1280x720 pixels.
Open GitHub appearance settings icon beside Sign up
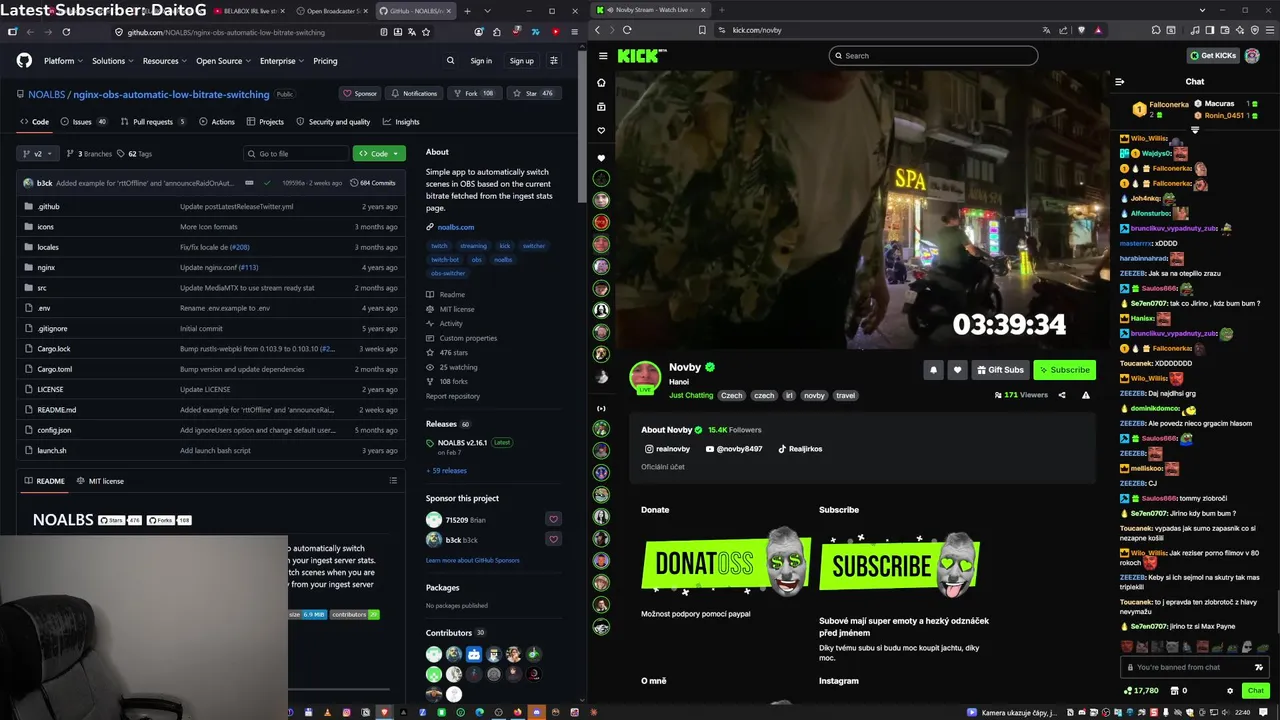[554, 61]
